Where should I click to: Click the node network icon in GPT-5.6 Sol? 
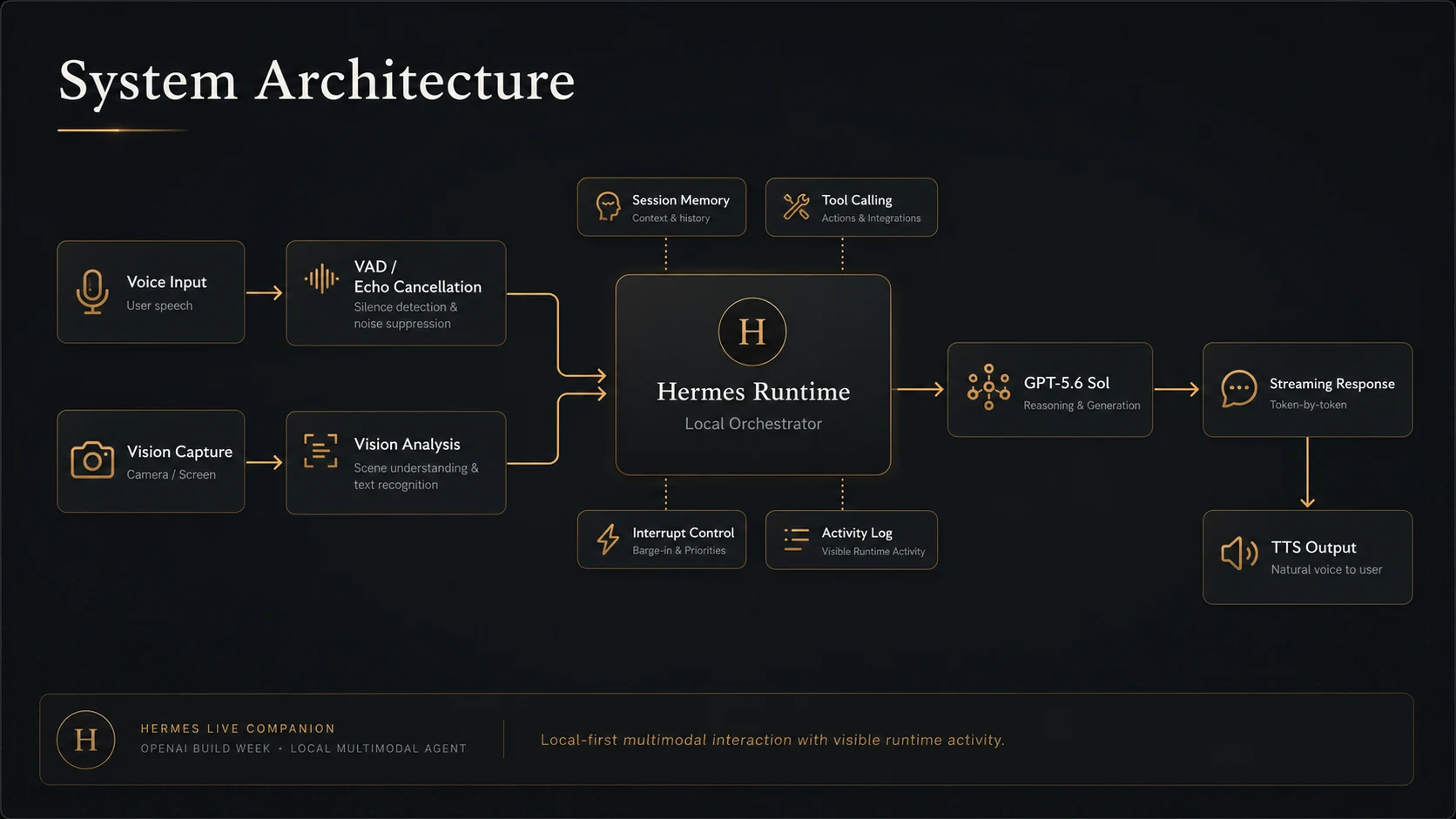(988, 387)
